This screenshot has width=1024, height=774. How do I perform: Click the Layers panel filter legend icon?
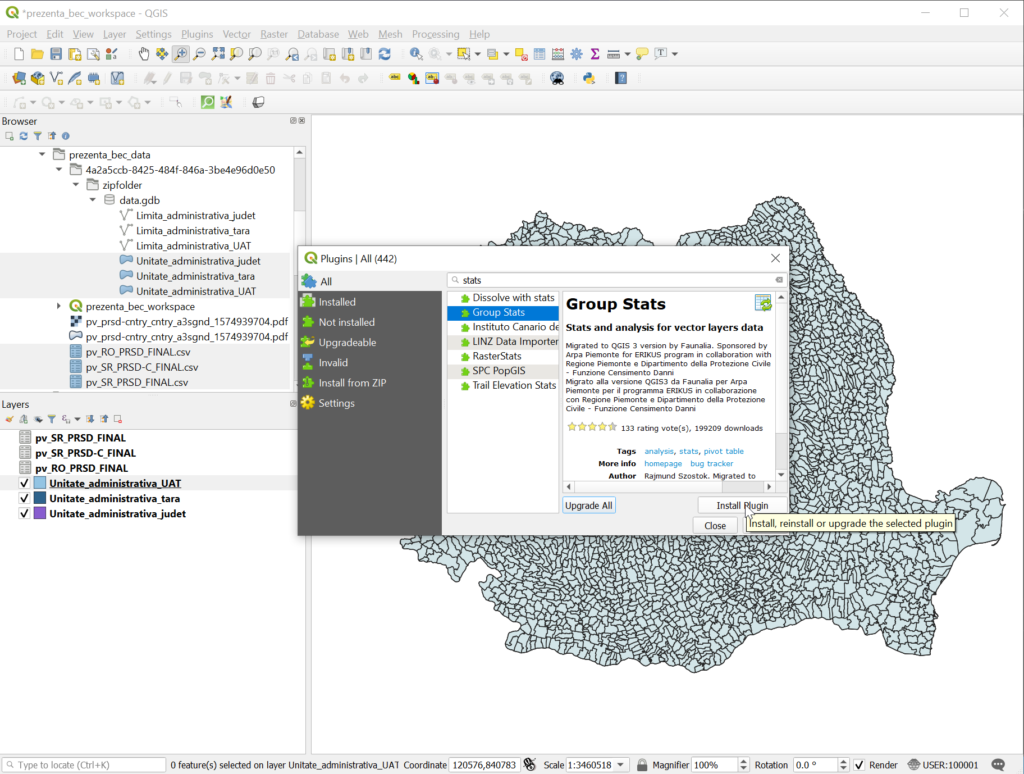(x=51, y=419)
